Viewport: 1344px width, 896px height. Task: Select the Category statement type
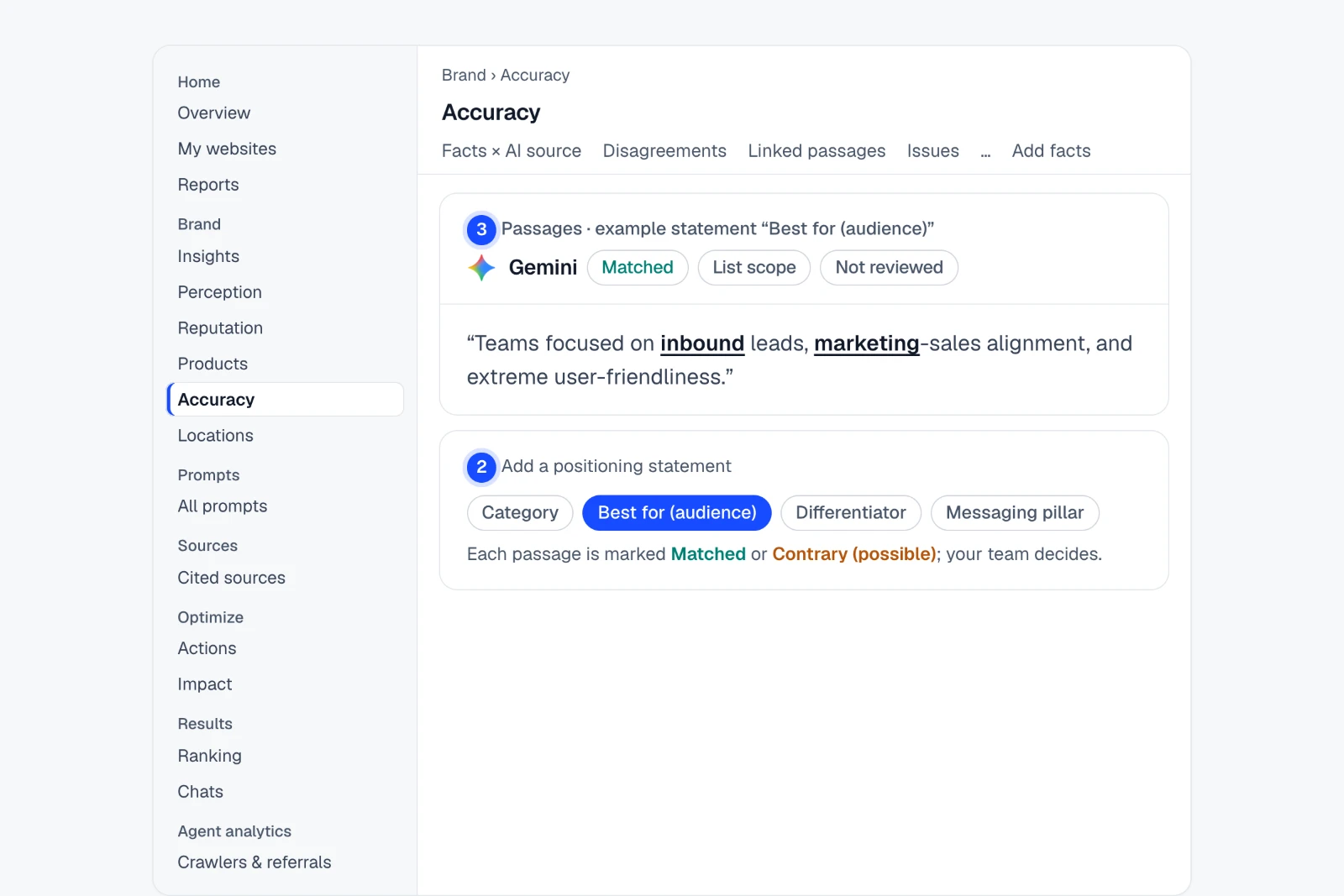pos(520,513)
